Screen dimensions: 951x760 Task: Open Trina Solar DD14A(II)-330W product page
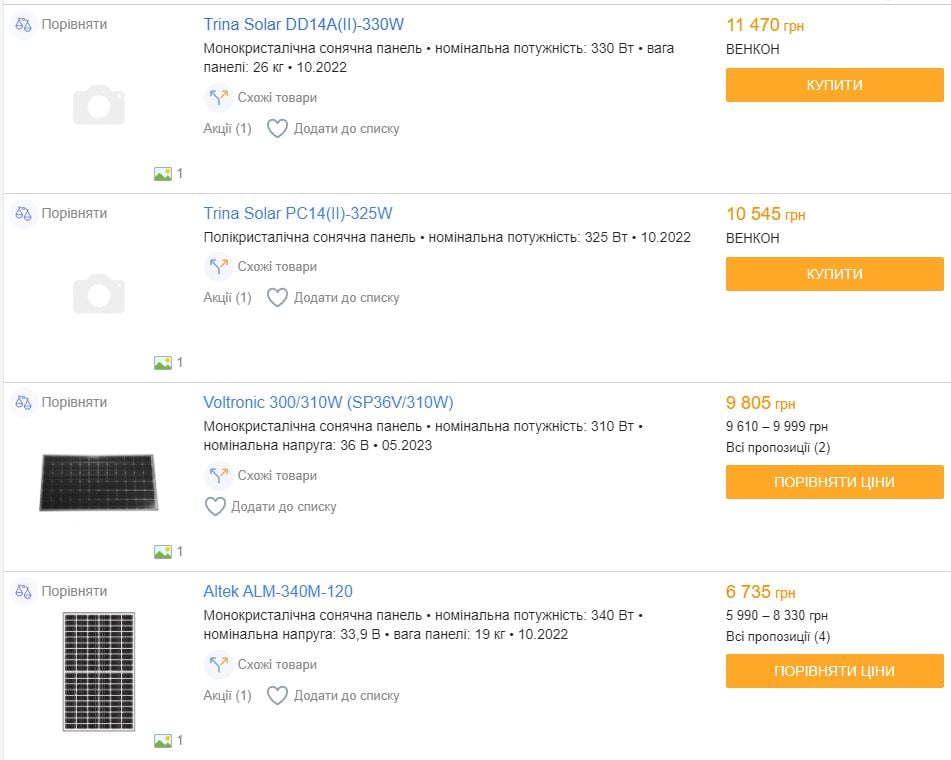(303, 24)
